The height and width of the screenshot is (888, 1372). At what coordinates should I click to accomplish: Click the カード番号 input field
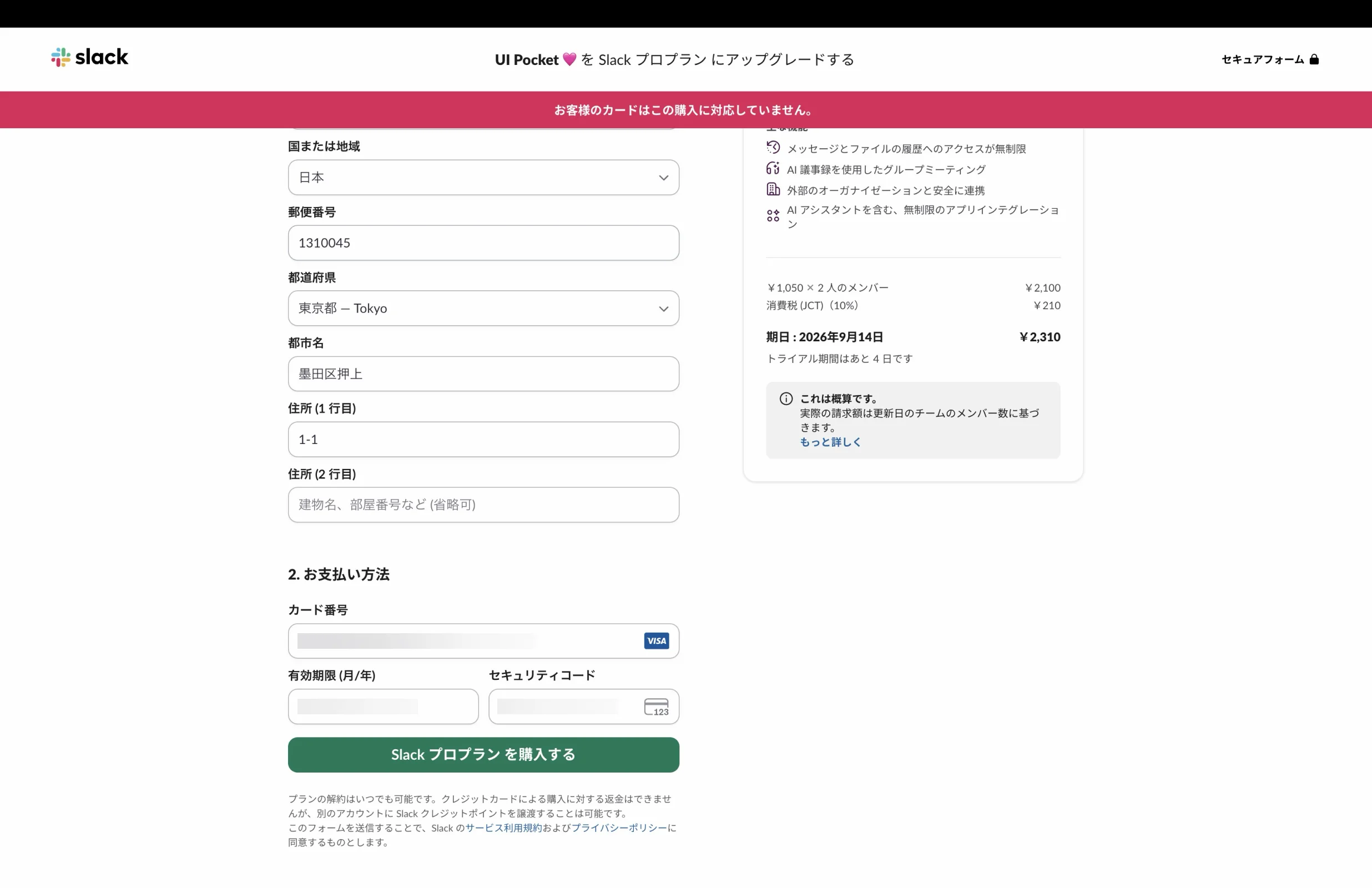click(483, 641)
